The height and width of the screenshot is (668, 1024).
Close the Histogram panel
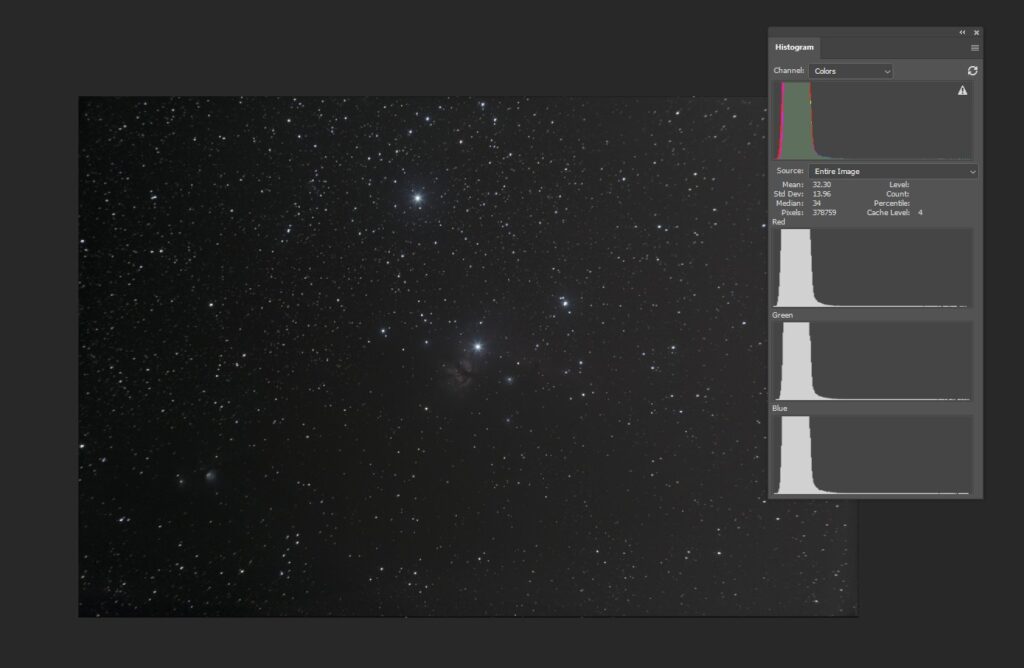[x=976, y=32]
